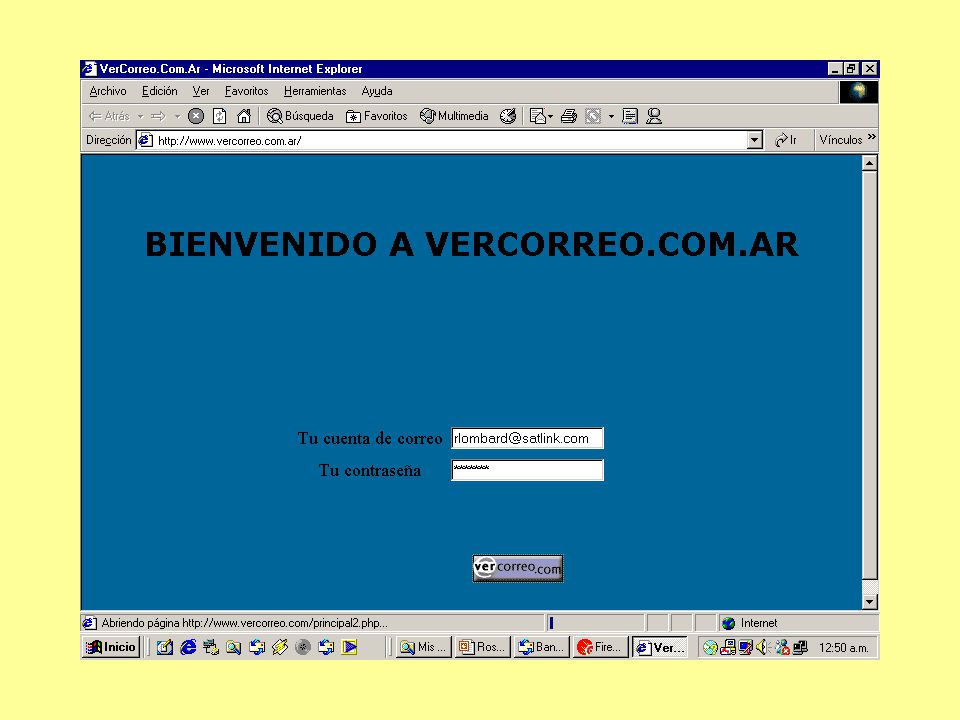Click the address bar URL field
This screenshot has width=960, height=720.
point(450,141)
